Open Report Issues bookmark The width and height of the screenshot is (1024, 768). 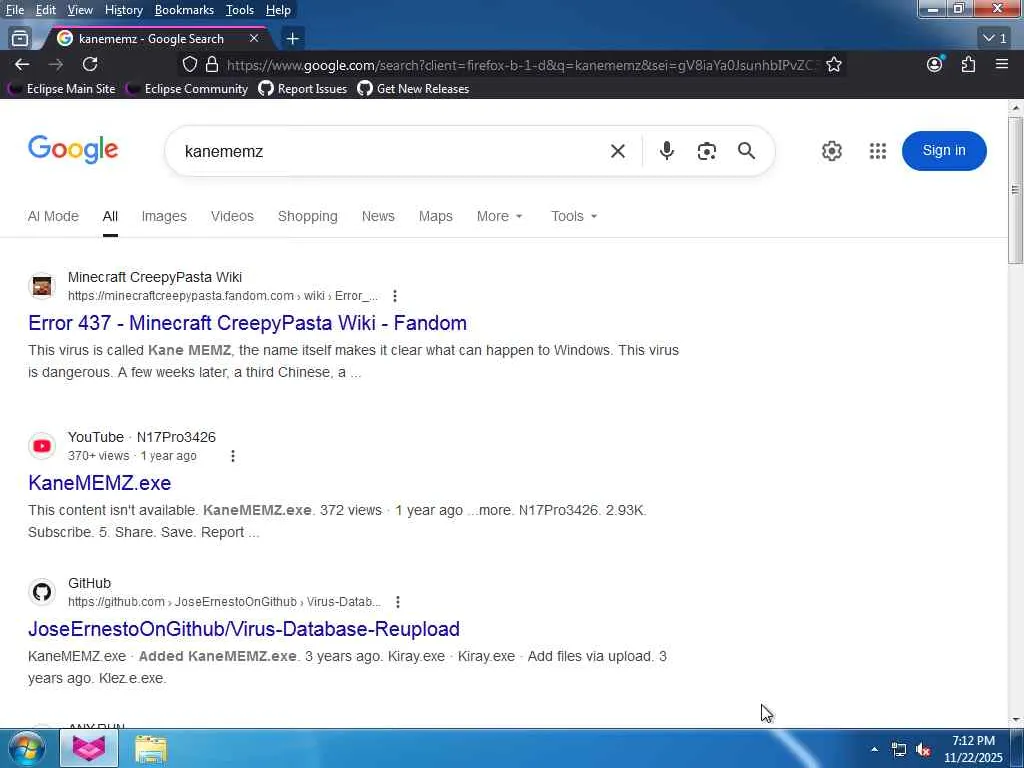coord(302,89)
